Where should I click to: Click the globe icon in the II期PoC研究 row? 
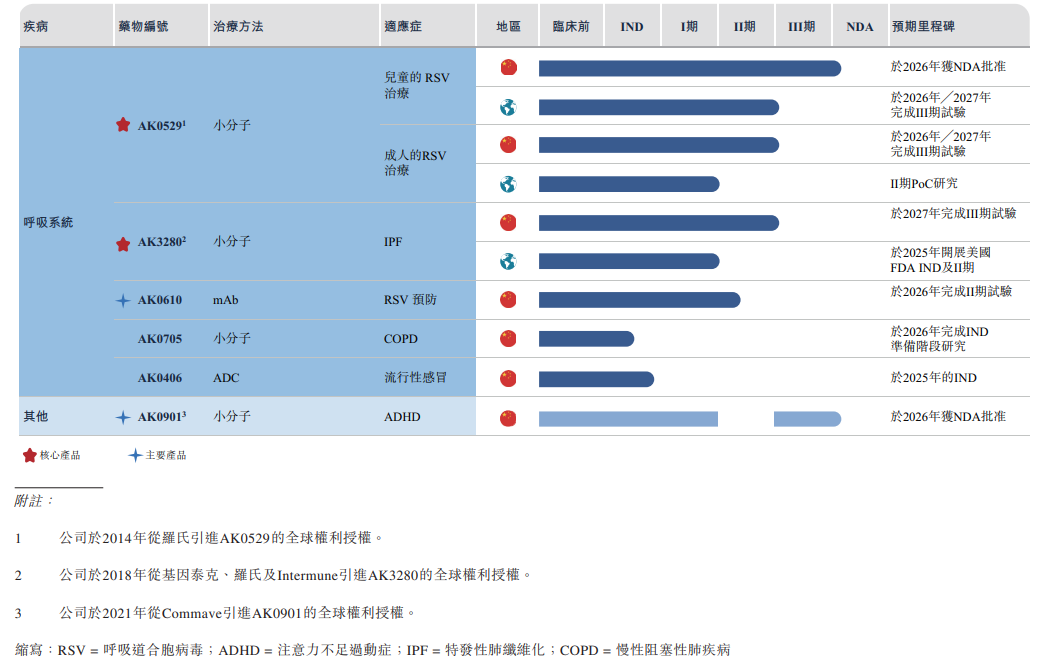point(508,184)
